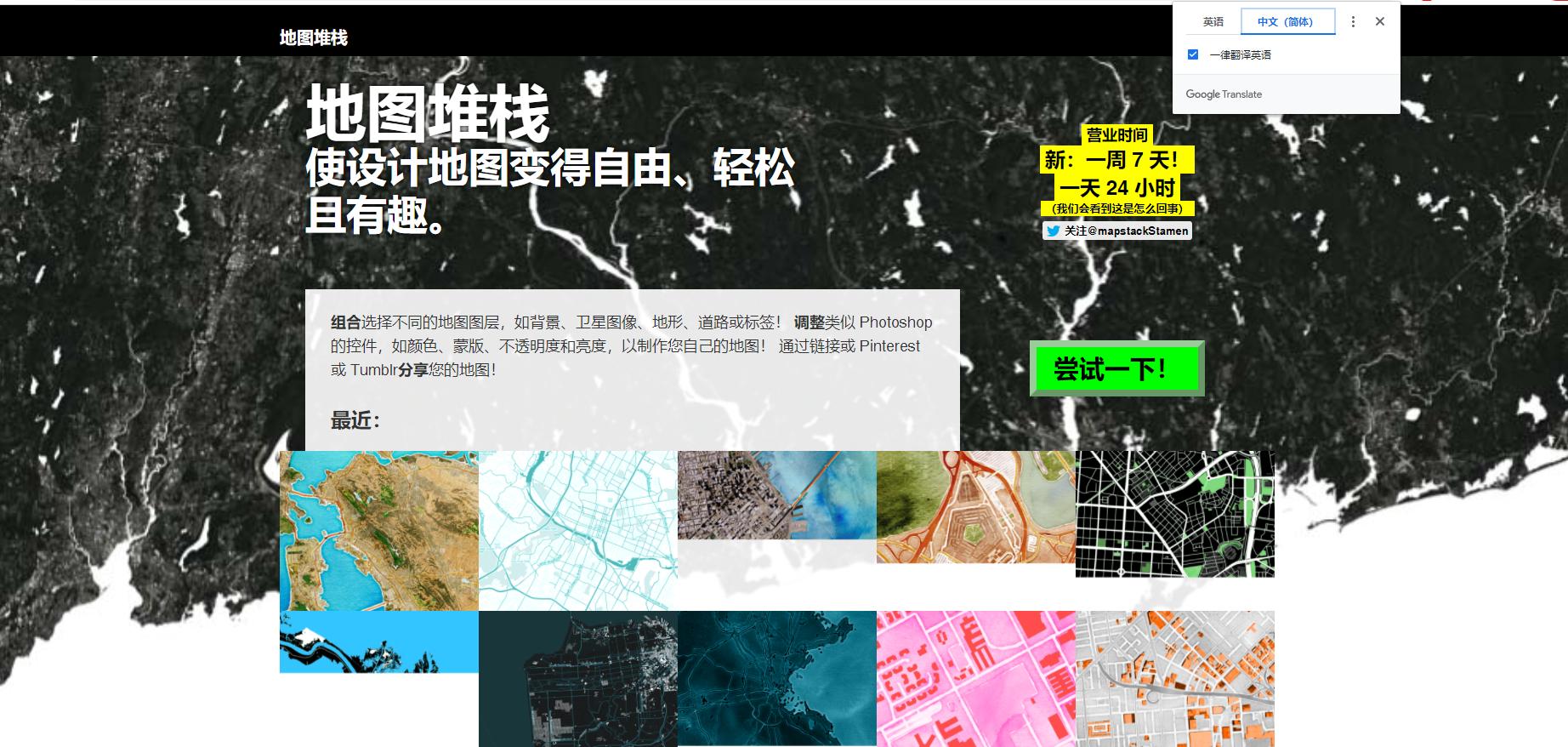1568x747 pixels.
Task: Open the Google Translate options menu (three dots)
Action: [x=1353, y=22]
